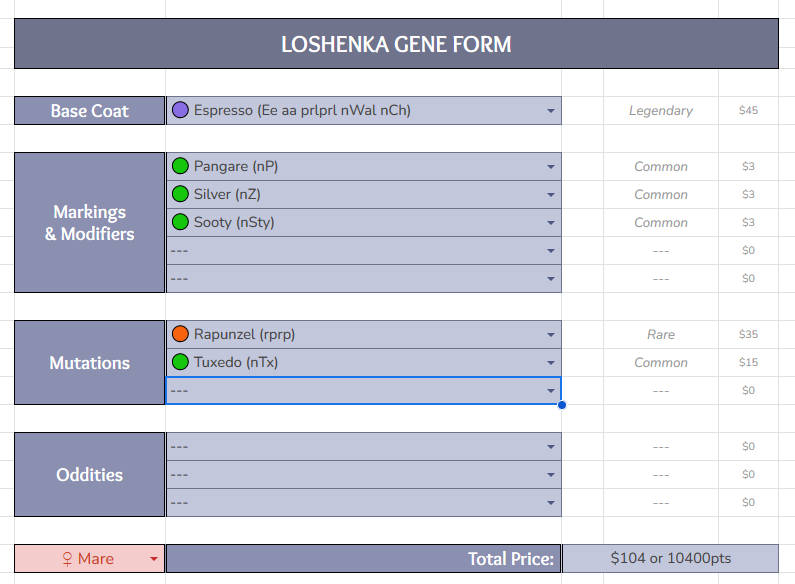Click the green circle icon beside Tuxedo

[x=180, y=362]
